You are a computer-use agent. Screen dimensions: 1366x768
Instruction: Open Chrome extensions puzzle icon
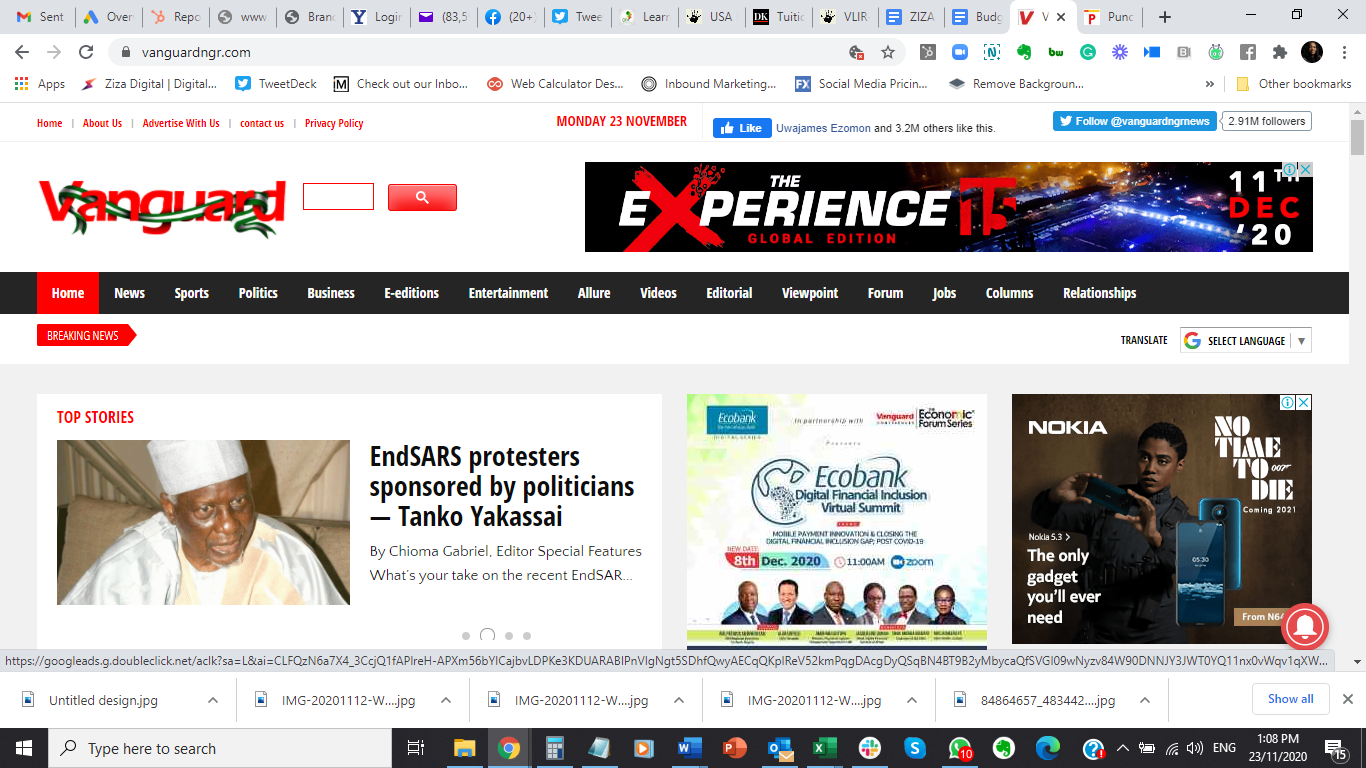click(1279, 52)
